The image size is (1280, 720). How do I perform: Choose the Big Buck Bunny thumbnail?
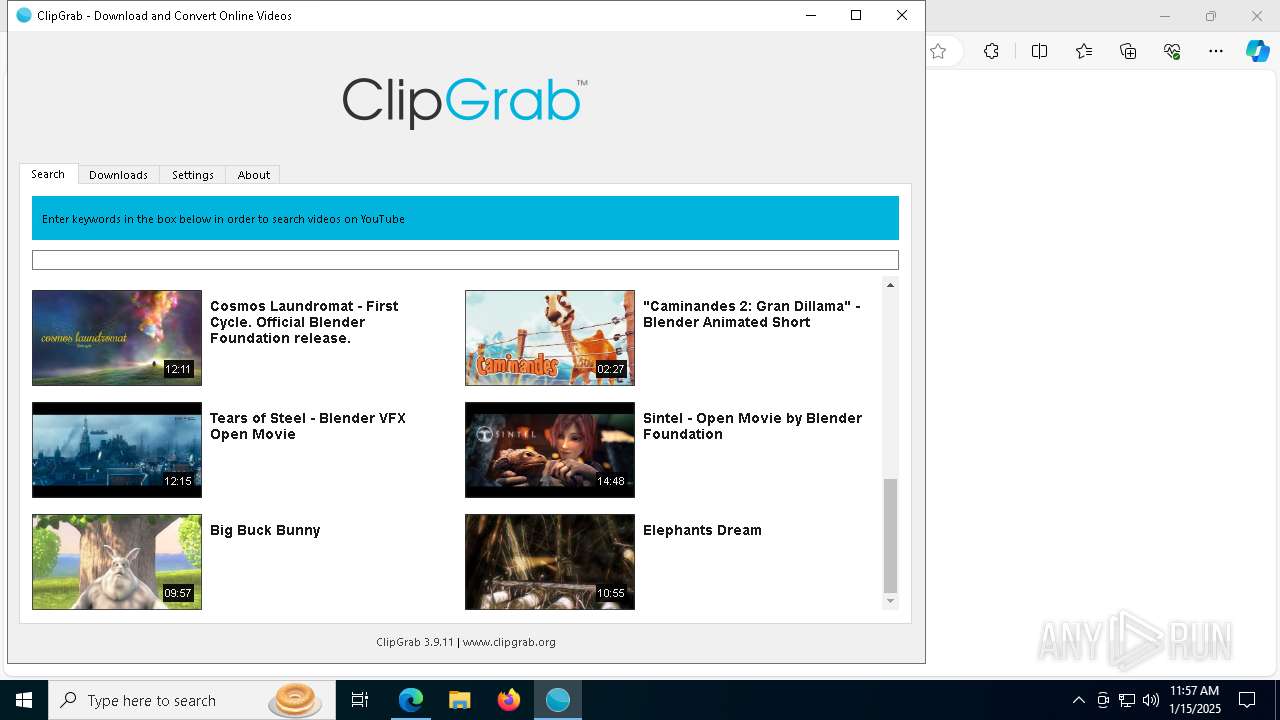click(117, 562)
